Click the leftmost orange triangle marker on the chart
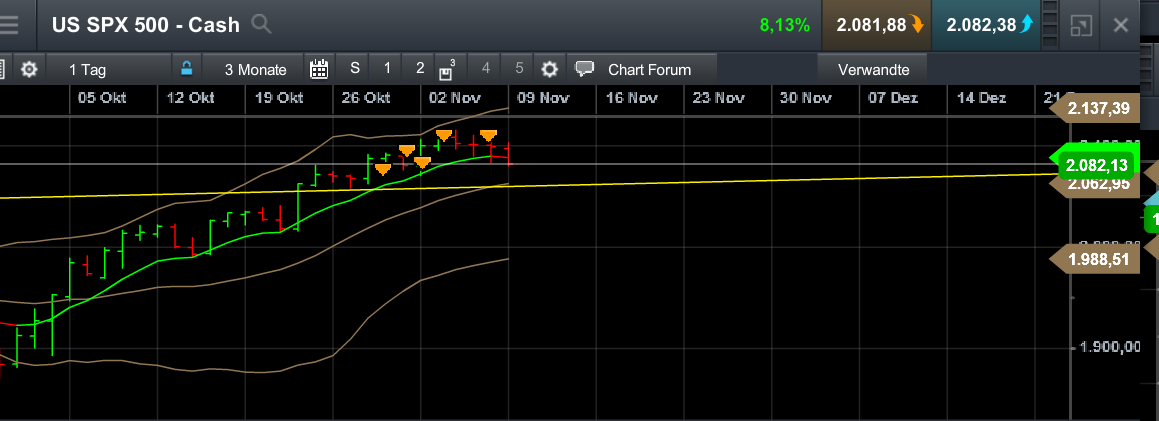The width and height of the screenshot is (1159, 421). pos(382,169)
